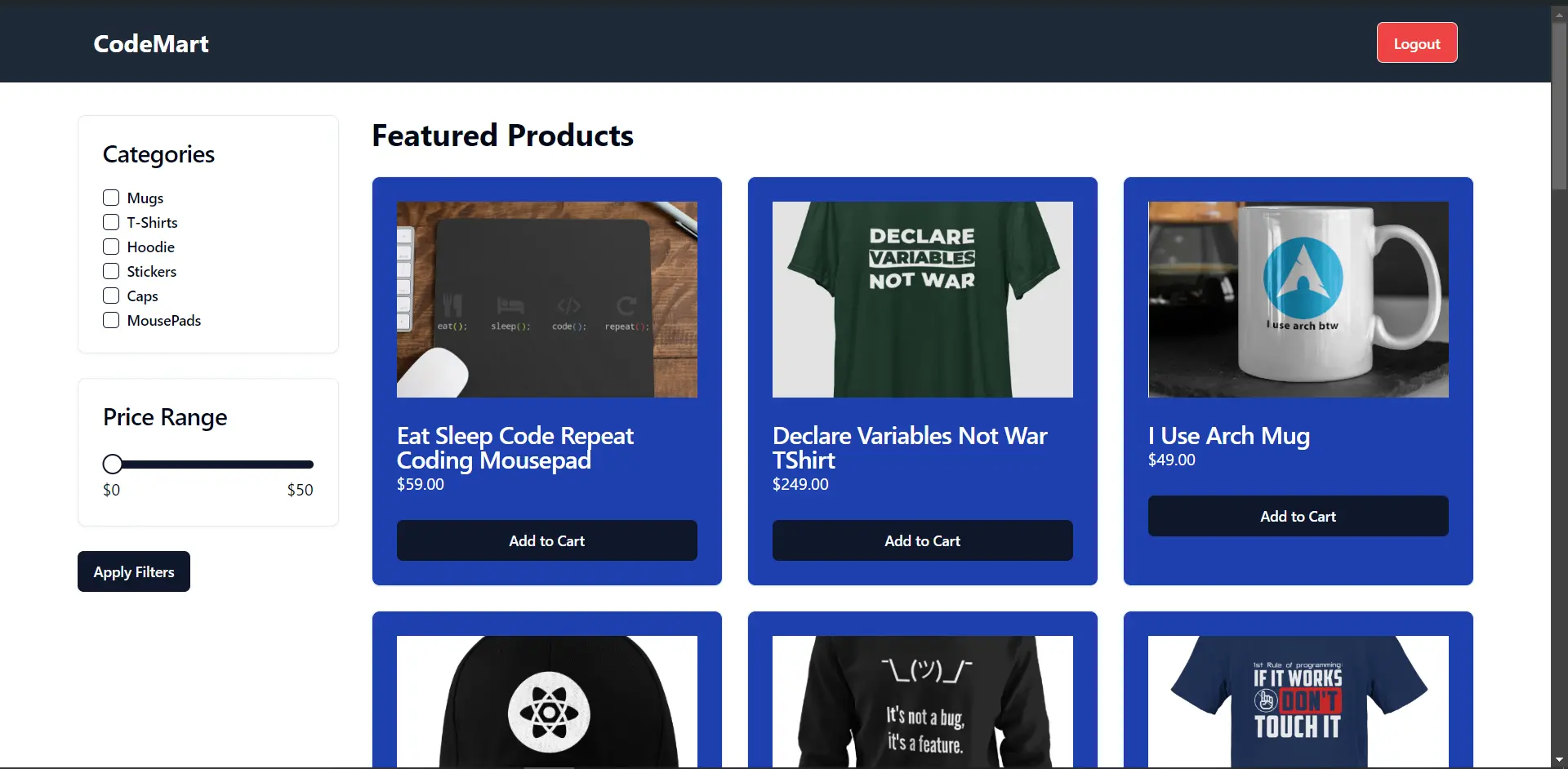Open the Eat Sleep Code Repeat product title link
The height and width of the screenshot is (769, 1568).
coord(514,447)
